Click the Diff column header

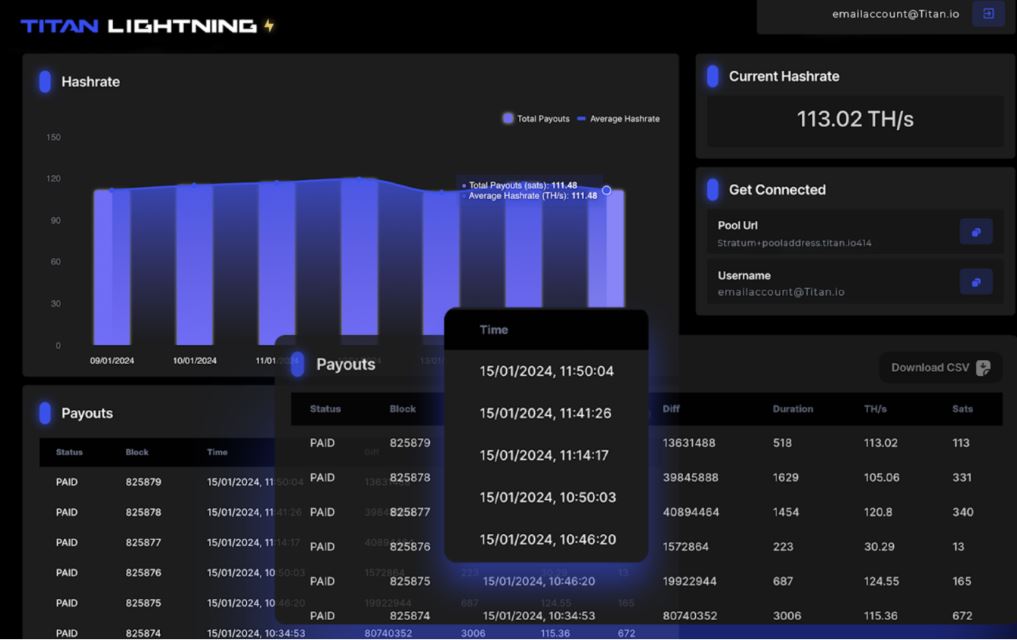[x=671, y=409]
